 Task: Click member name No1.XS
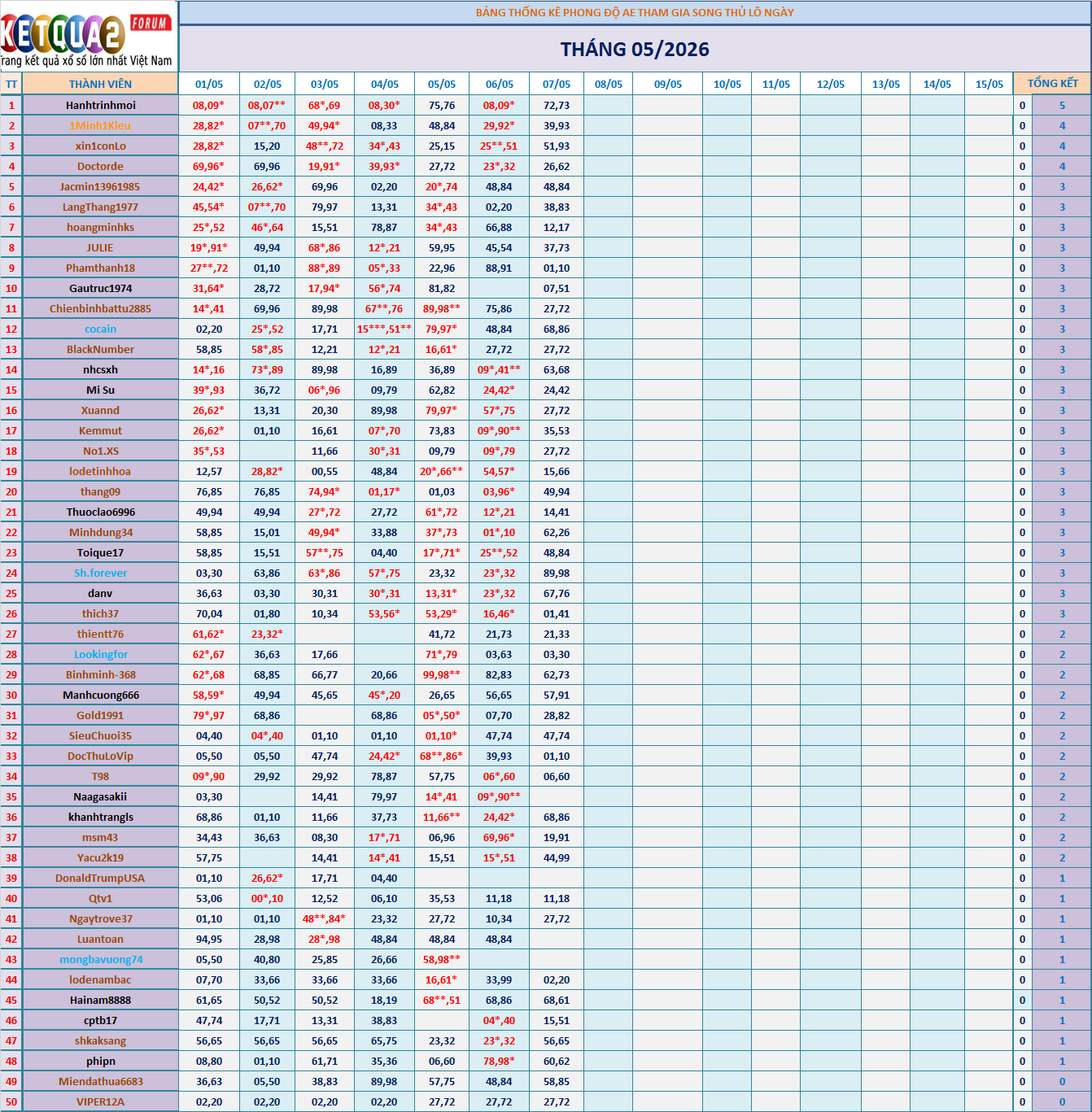pos(101,451)
